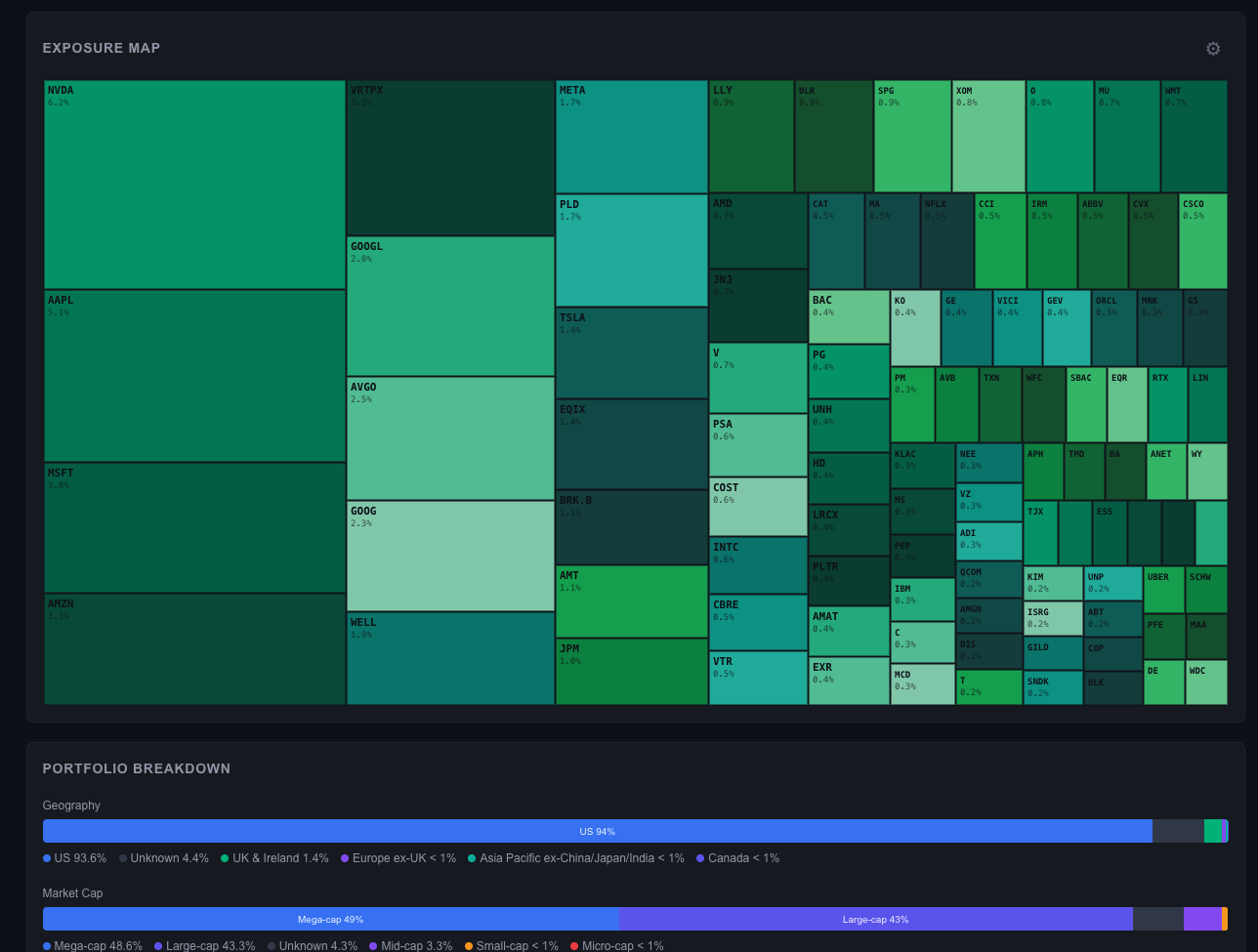The width and height of the screenshot is (1258, 952).
Task: Open the WELL holding tile
Action: point(450,658)
